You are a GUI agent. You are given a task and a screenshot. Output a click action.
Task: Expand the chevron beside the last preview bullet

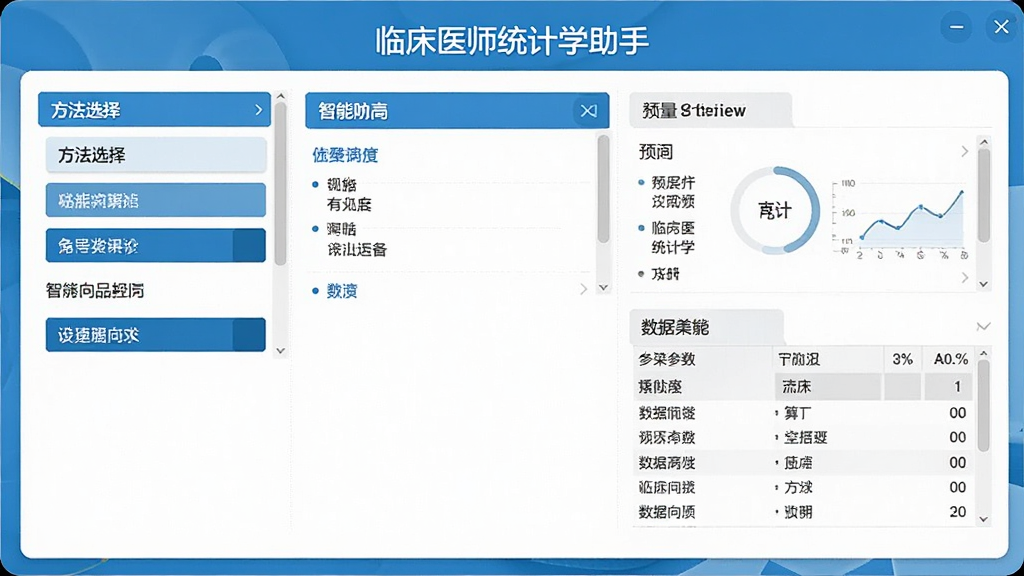965,278
